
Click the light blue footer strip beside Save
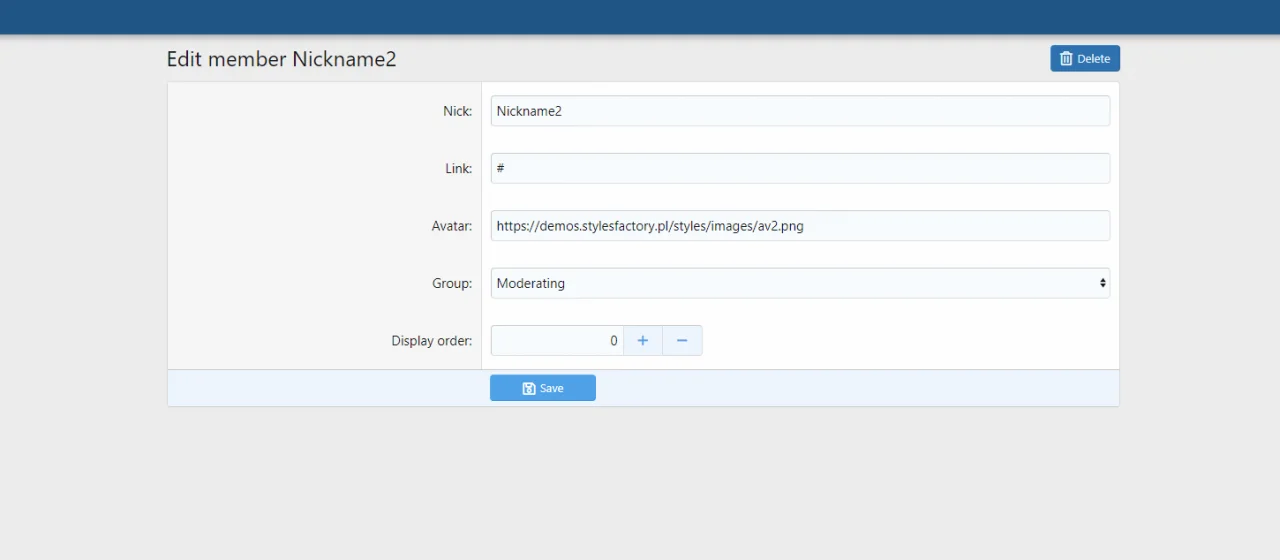tap(850, 388)
